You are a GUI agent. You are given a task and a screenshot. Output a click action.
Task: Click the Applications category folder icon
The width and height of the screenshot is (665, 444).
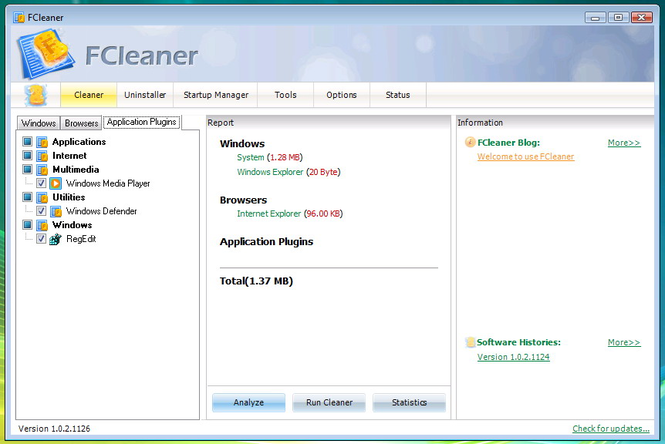tap(42, 142)
